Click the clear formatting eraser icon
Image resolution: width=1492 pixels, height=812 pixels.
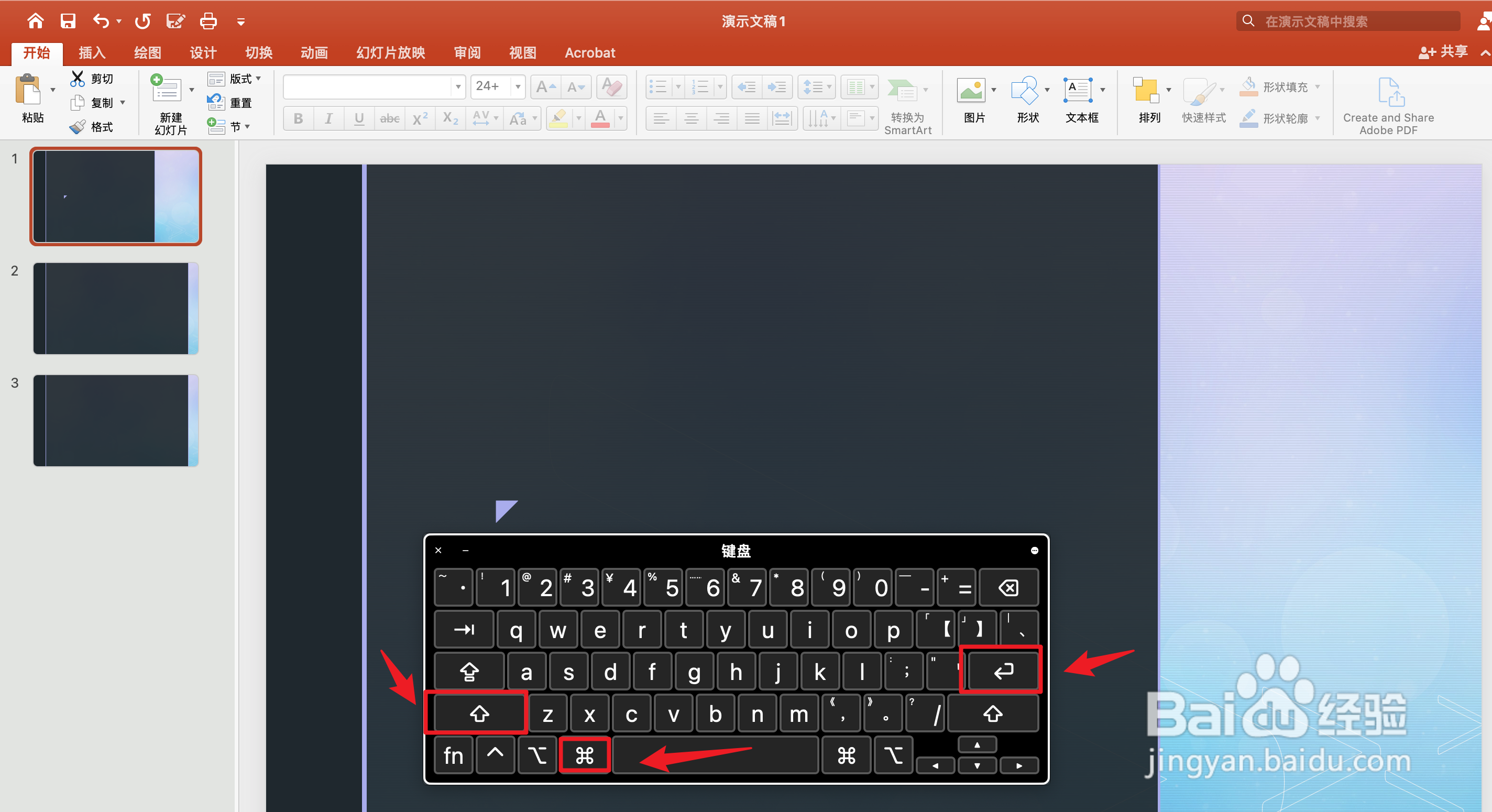pyautogui.click(x=612, y=87)
